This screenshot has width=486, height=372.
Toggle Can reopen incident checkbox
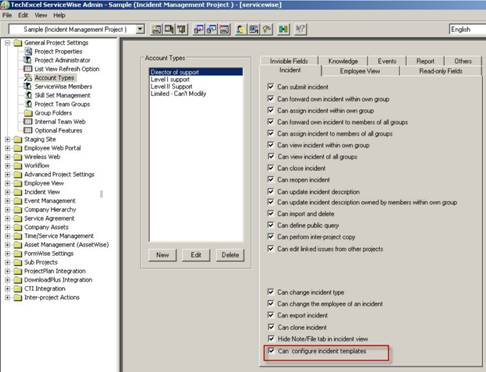coord(271,179)
